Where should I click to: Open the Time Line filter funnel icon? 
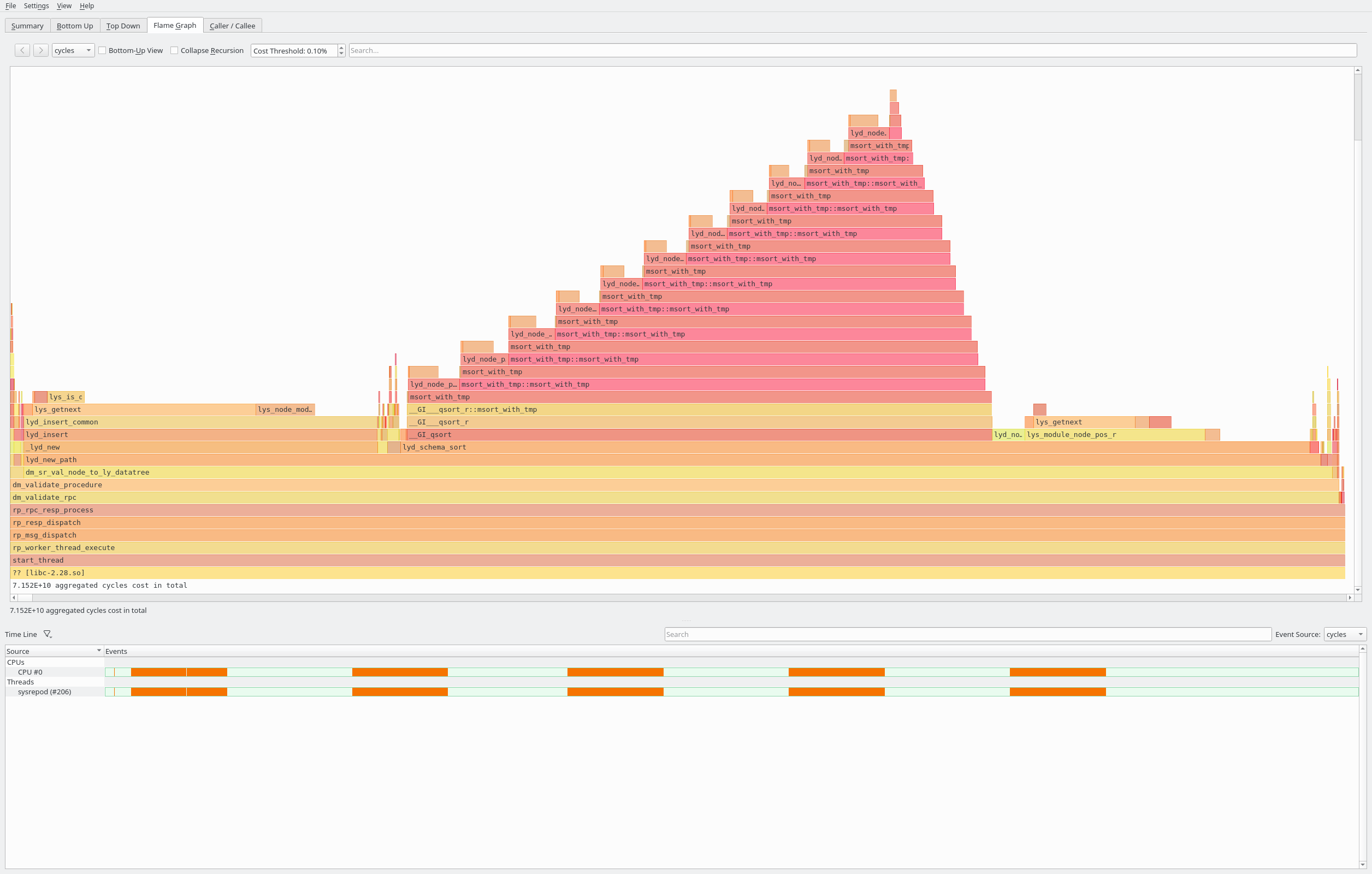(48, 634)
